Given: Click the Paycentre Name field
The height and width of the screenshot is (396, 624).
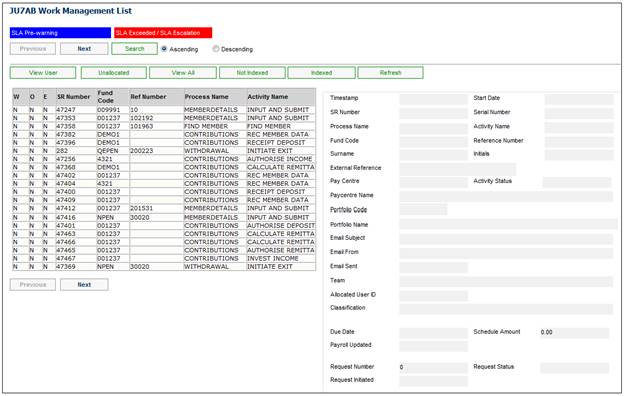Looking at the screenshot, I should click(506, 196).
